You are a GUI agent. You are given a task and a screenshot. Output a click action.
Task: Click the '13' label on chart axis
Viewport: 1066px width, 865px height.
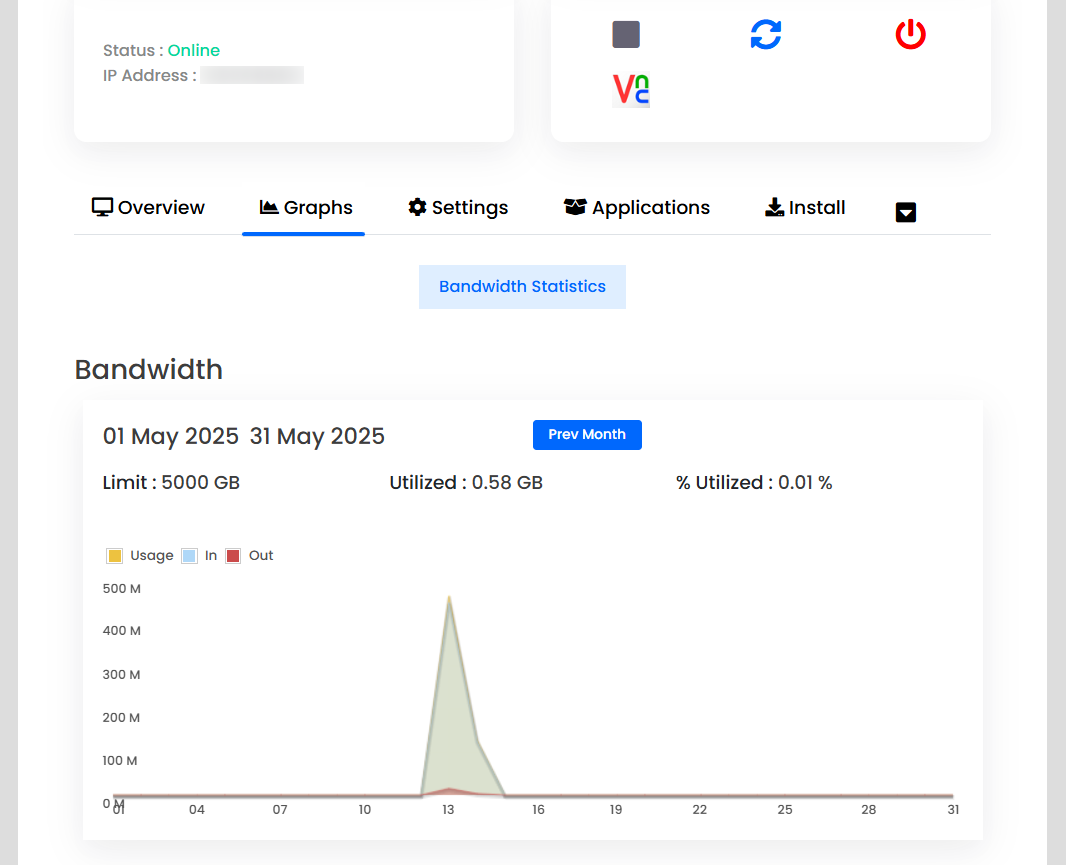click(448, 810)
